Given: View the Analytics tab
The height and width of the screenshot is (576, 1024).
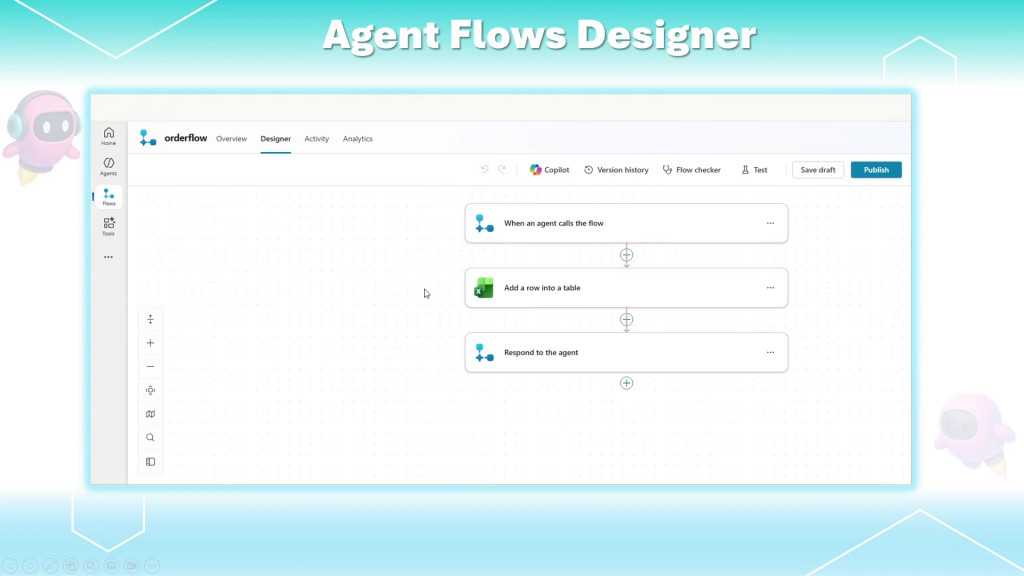Looking at the screenshot, I should point(358,138).
